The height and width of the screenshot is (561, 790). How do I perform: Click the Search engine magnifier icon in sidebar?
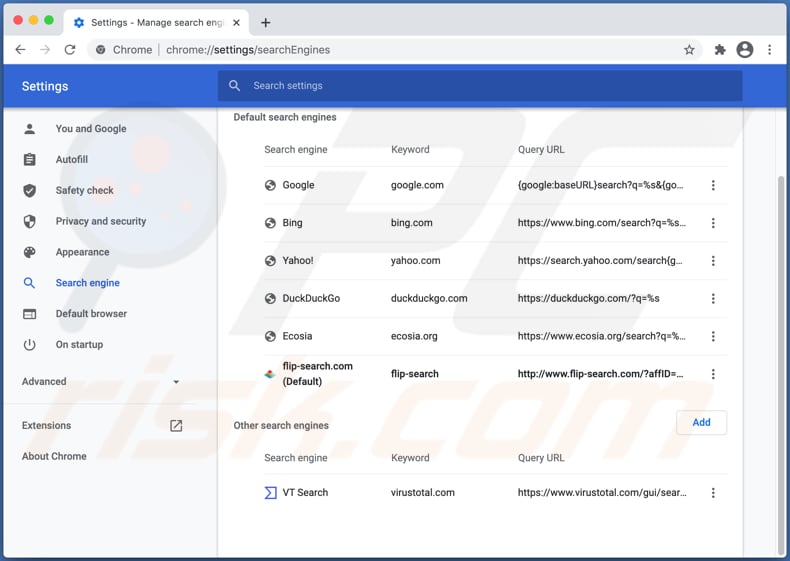tap(30, 283)
